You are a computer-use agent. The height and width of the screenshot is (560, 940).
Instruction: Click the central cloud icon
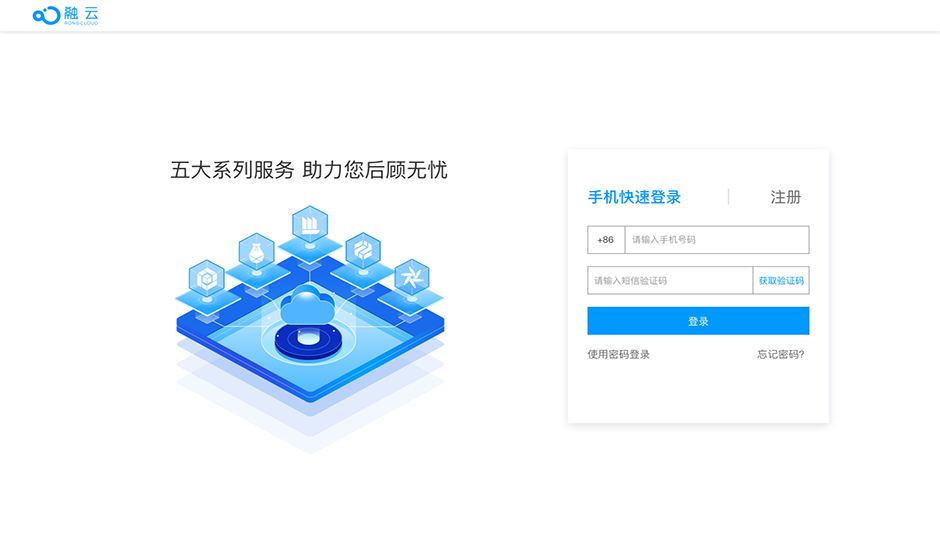pyautogui.click(x=308, y=305)
